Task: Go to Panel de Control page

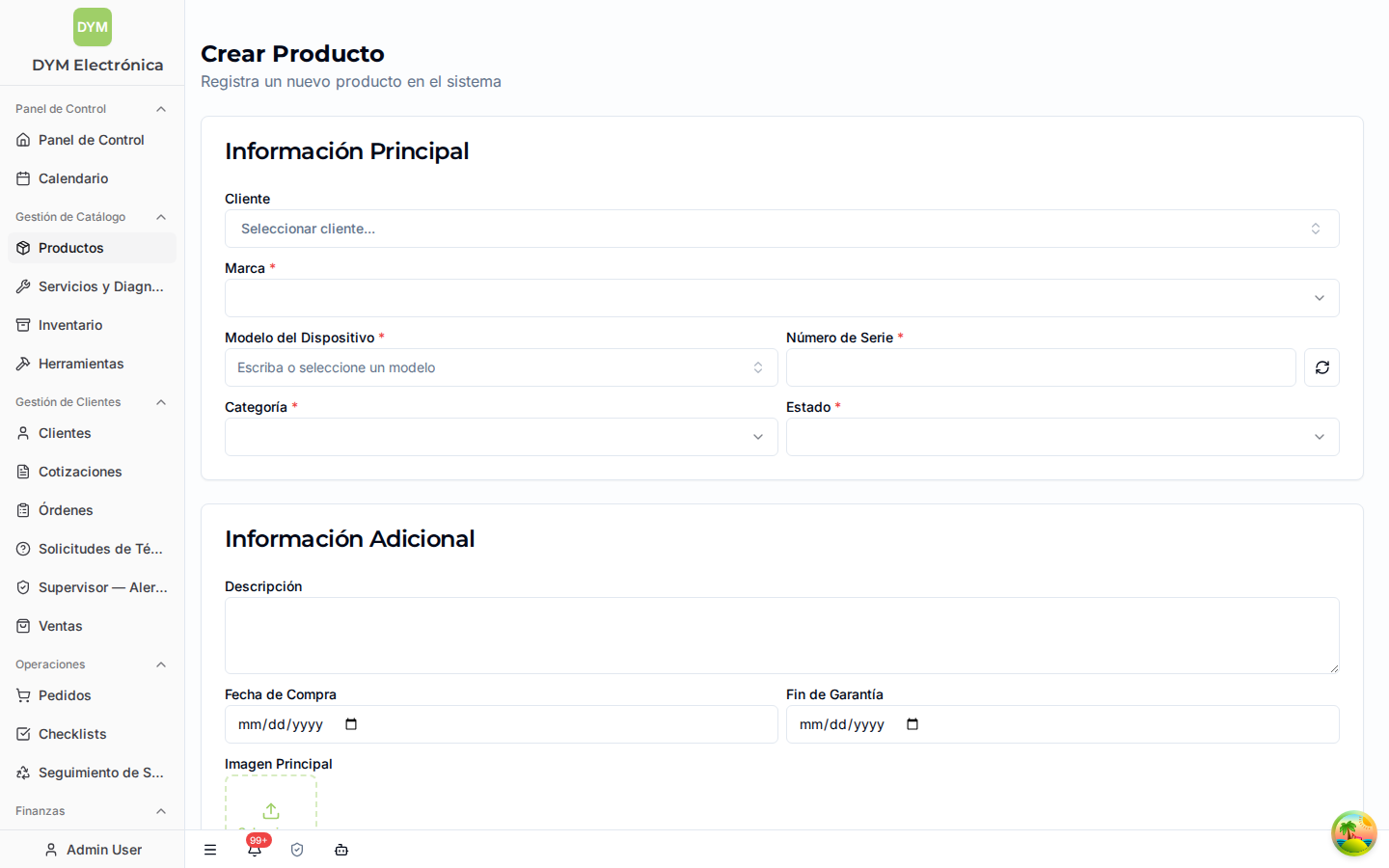Action: 92,140
